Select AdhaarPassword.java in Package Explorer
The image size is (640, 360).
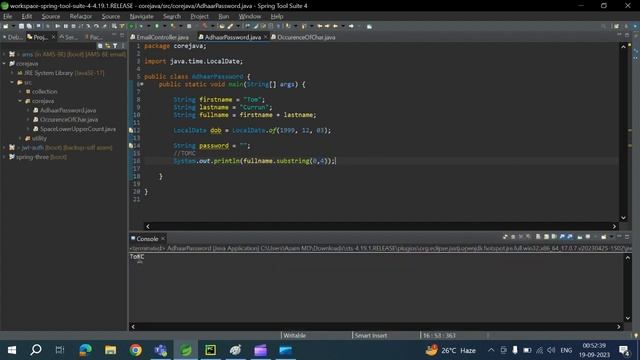[68, 110]
